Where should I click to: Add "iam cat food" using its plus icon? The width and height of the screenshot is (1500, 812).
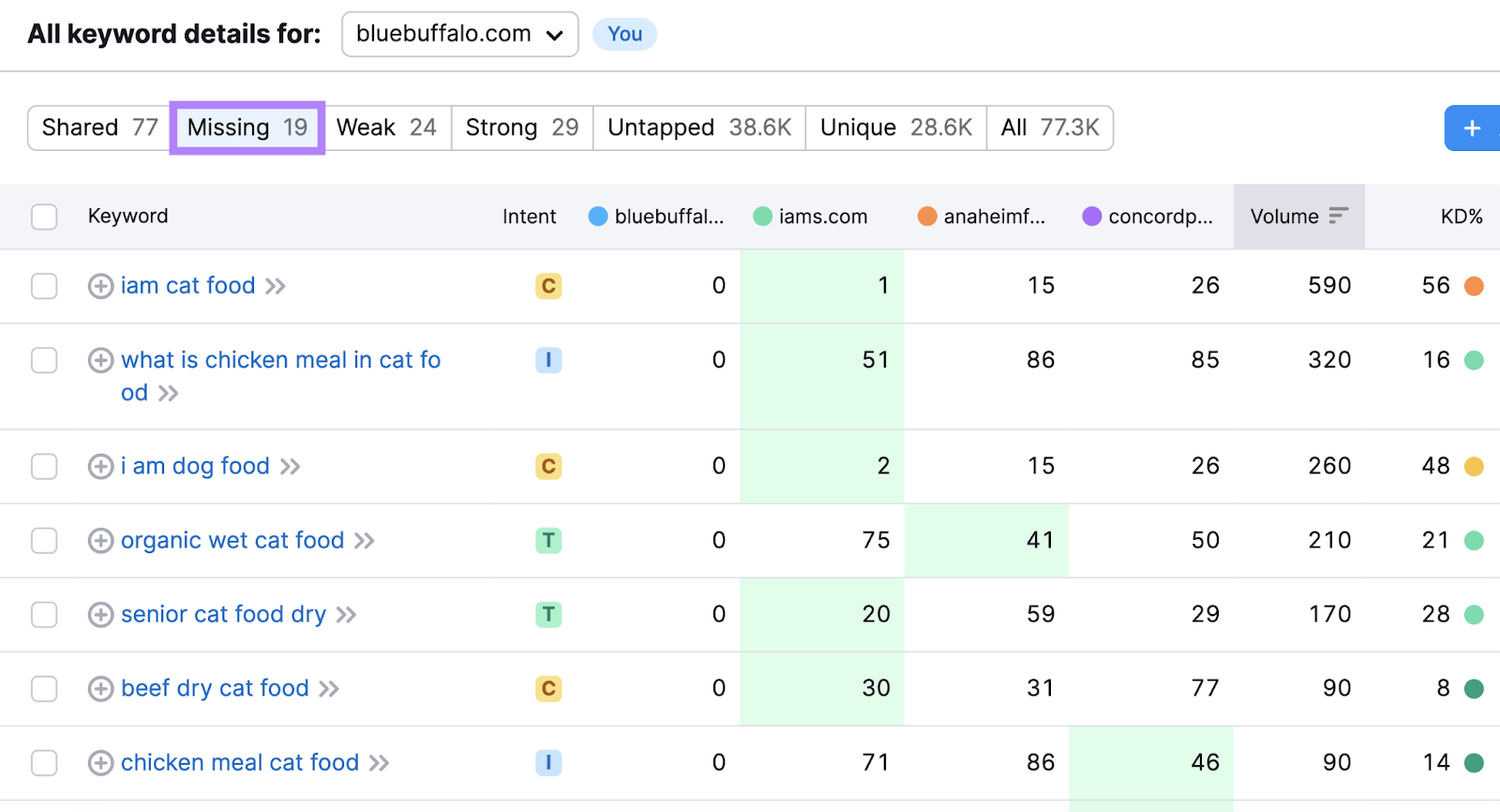click(x=100, y=285)
